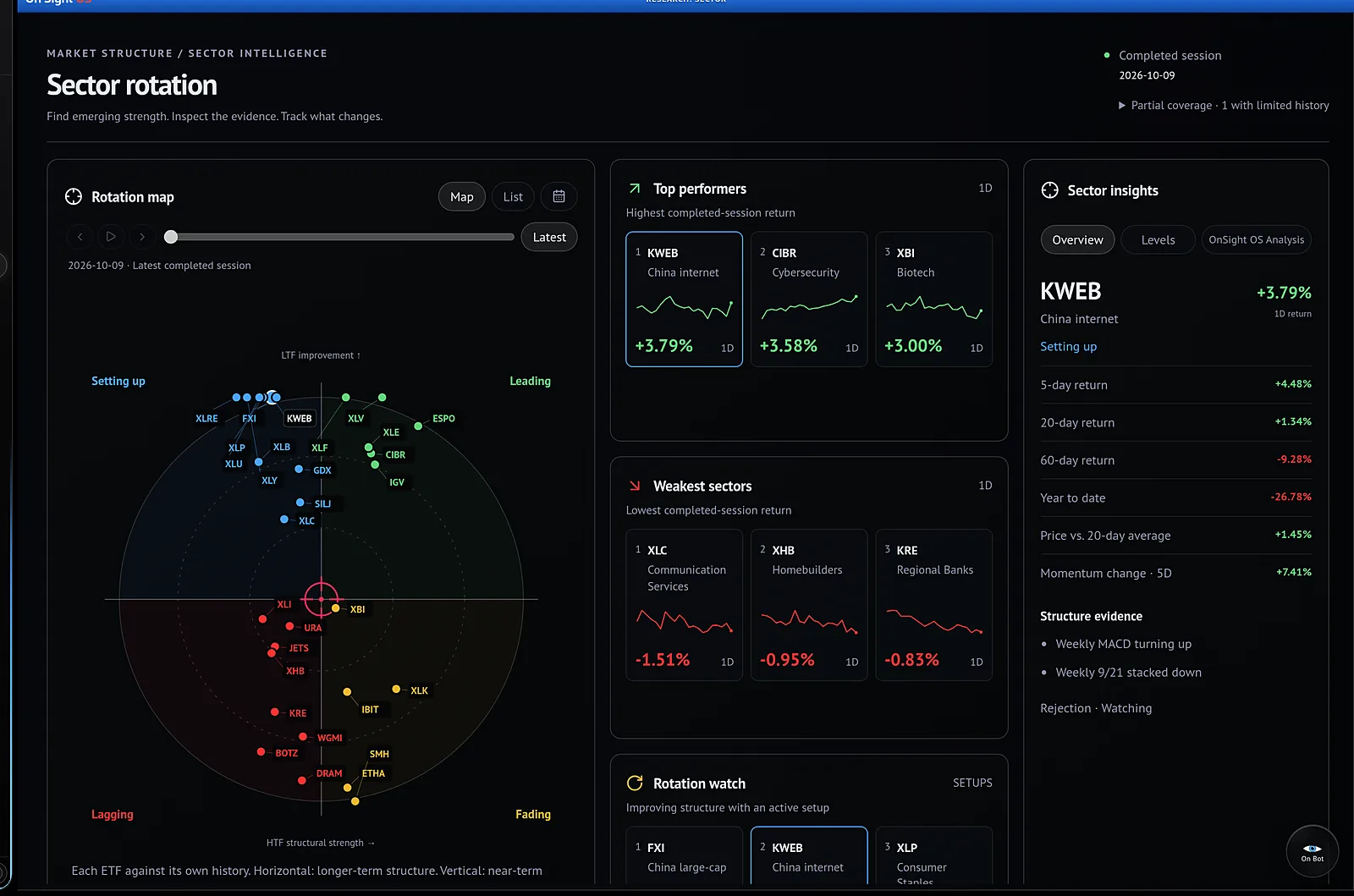
Task: Open the calendar date picker icon
Action: click(559, 196)
